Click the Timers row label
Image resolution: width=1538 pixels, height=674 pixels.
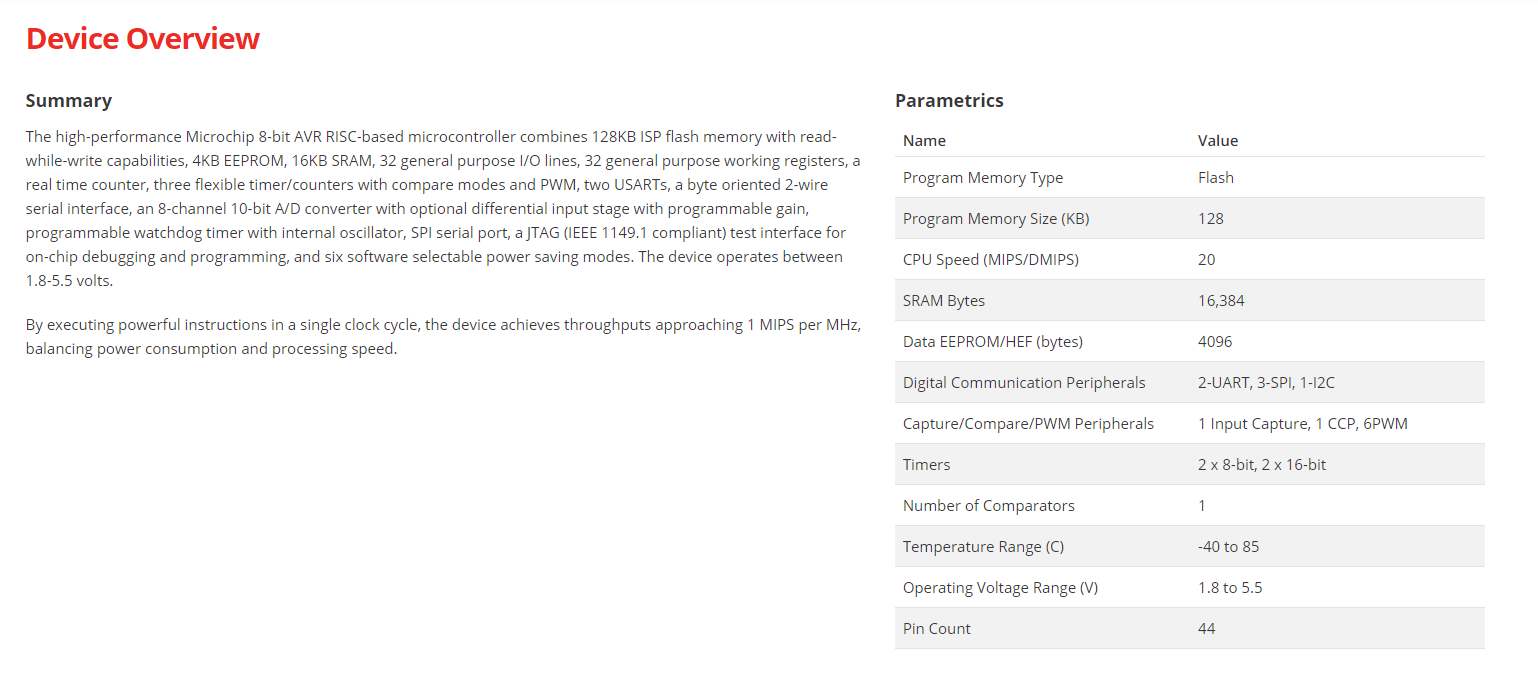(x=927, y=465)
